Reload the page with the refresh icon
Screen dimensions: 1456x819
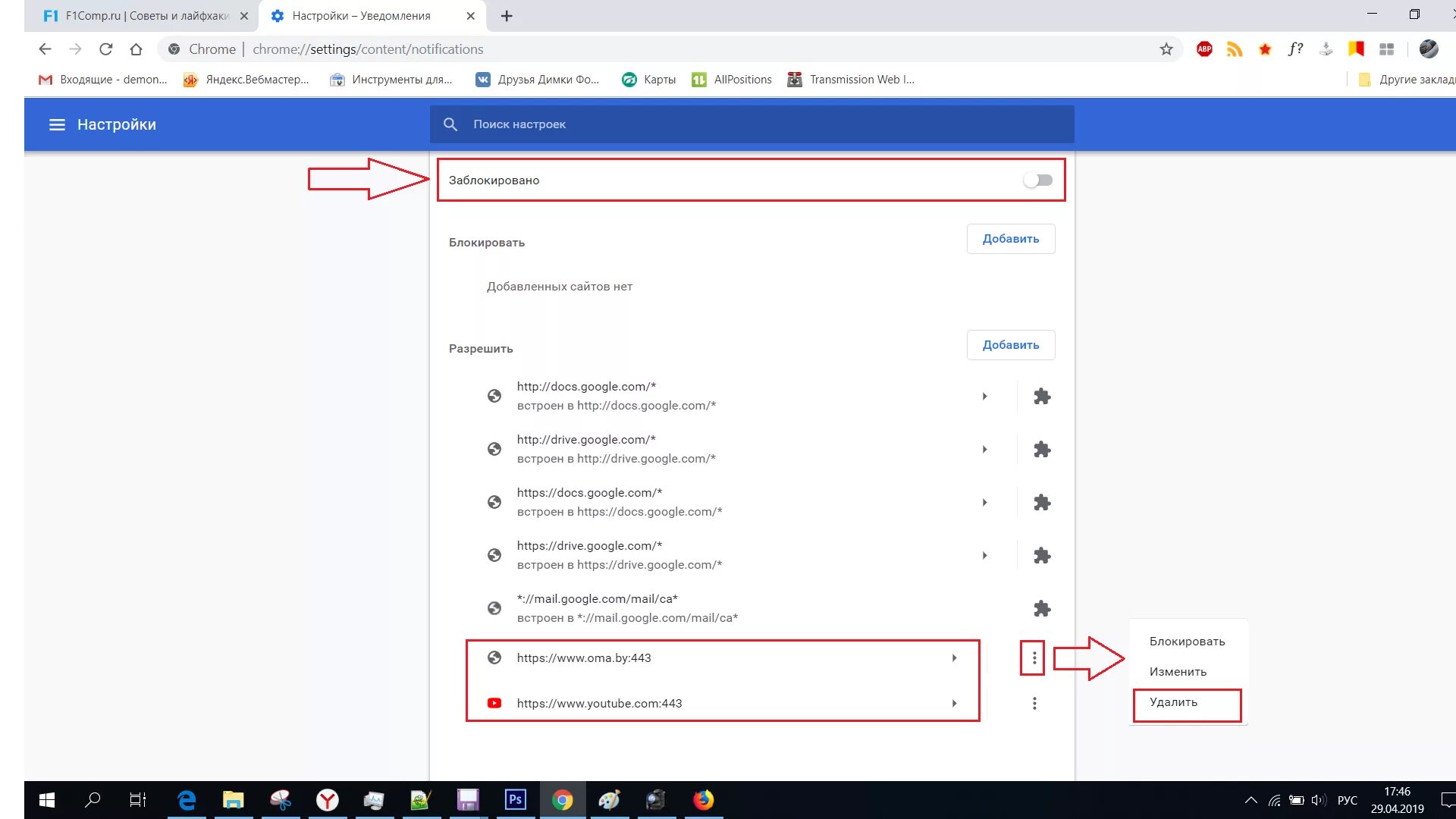tap(106, 49)
